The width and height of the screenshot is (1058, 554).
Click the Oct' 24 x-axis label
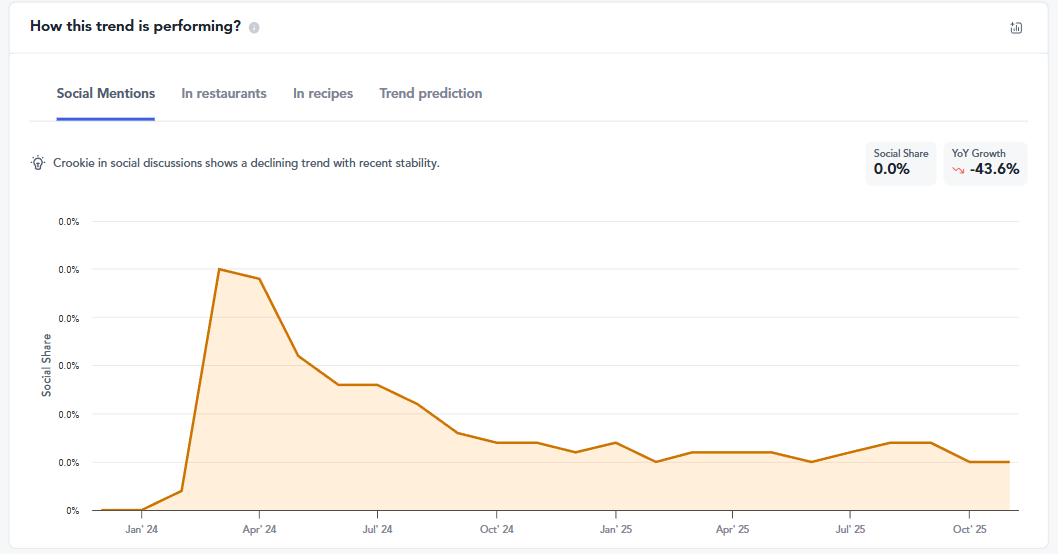[496, 529]
